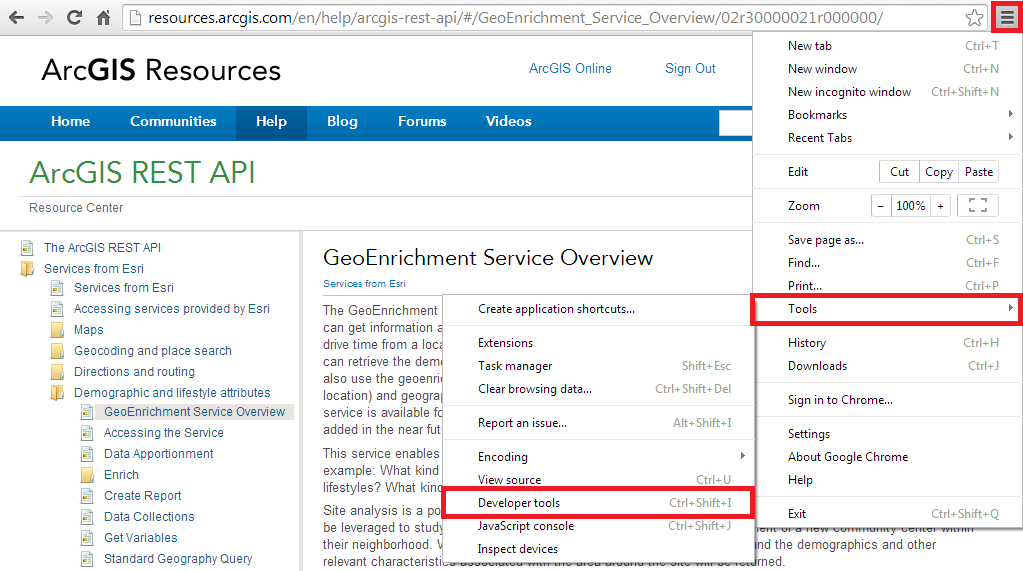Increase zoom with the plus button
Viewport: 1023px width, 571px height.
coord(941,206)
